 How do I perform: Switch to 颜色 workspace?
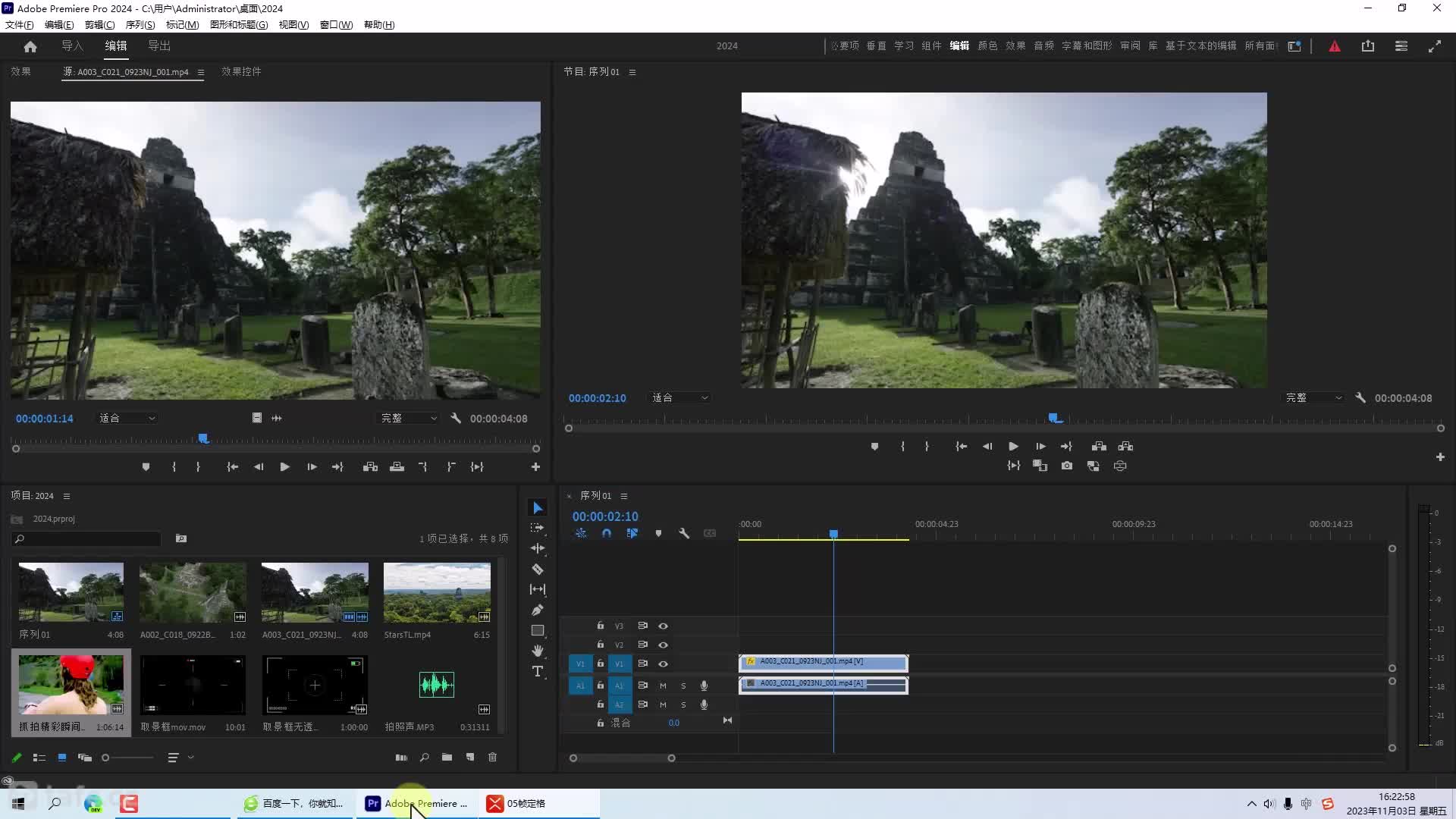tap(987, 46)
